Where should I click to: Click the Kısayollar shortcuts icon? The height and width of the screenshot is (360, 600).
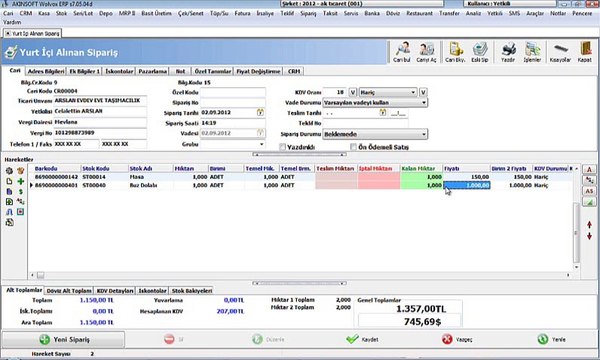560,52
